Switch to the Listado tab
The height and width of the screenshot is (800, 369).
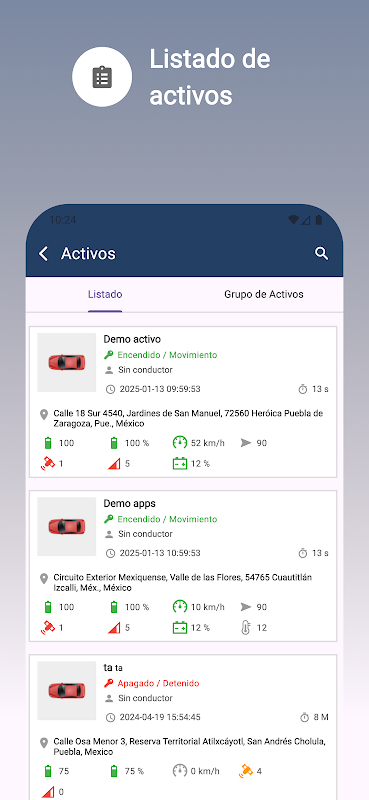(x=105, y=294)
